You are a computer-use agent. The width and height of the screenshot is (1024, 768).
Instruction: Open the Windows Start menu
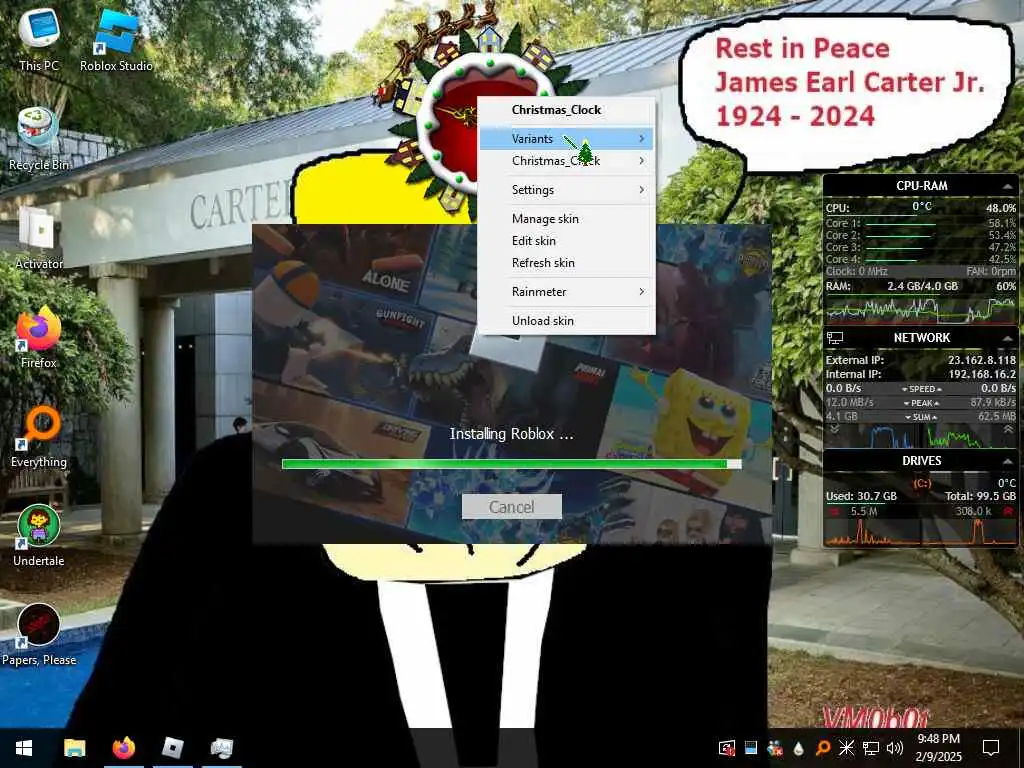[24, 748]
